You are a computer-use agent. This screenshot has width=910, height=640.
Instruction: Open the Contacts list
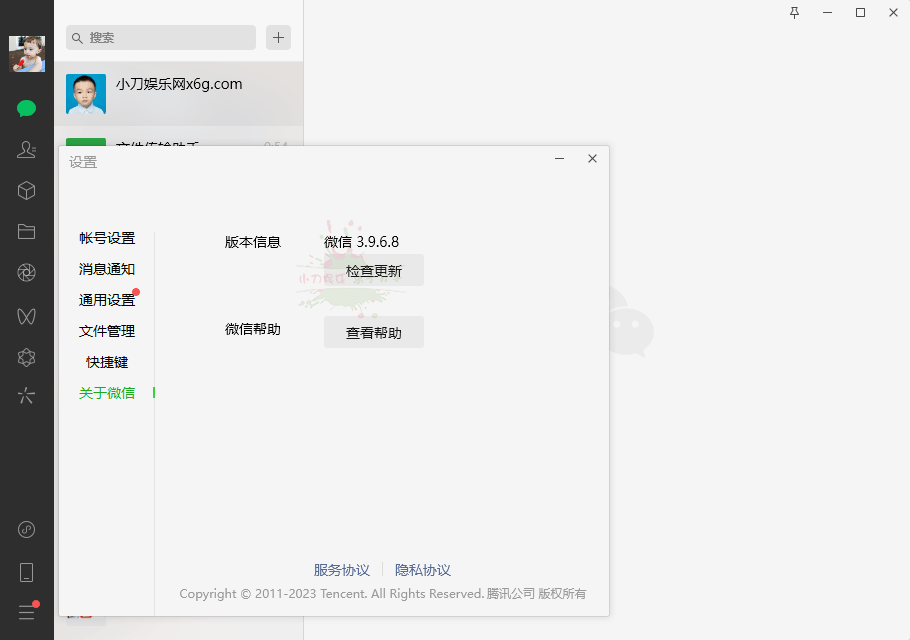27,149
